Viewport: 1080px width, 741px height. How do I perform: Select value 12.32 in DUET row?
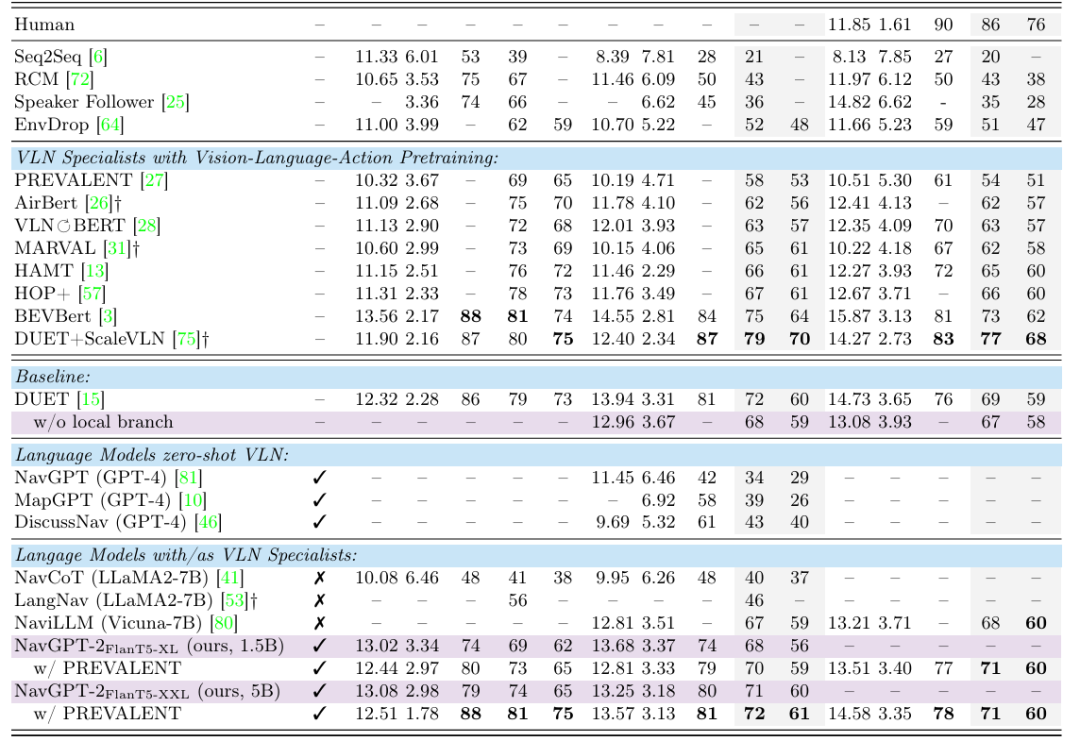(x=376, y=399)
